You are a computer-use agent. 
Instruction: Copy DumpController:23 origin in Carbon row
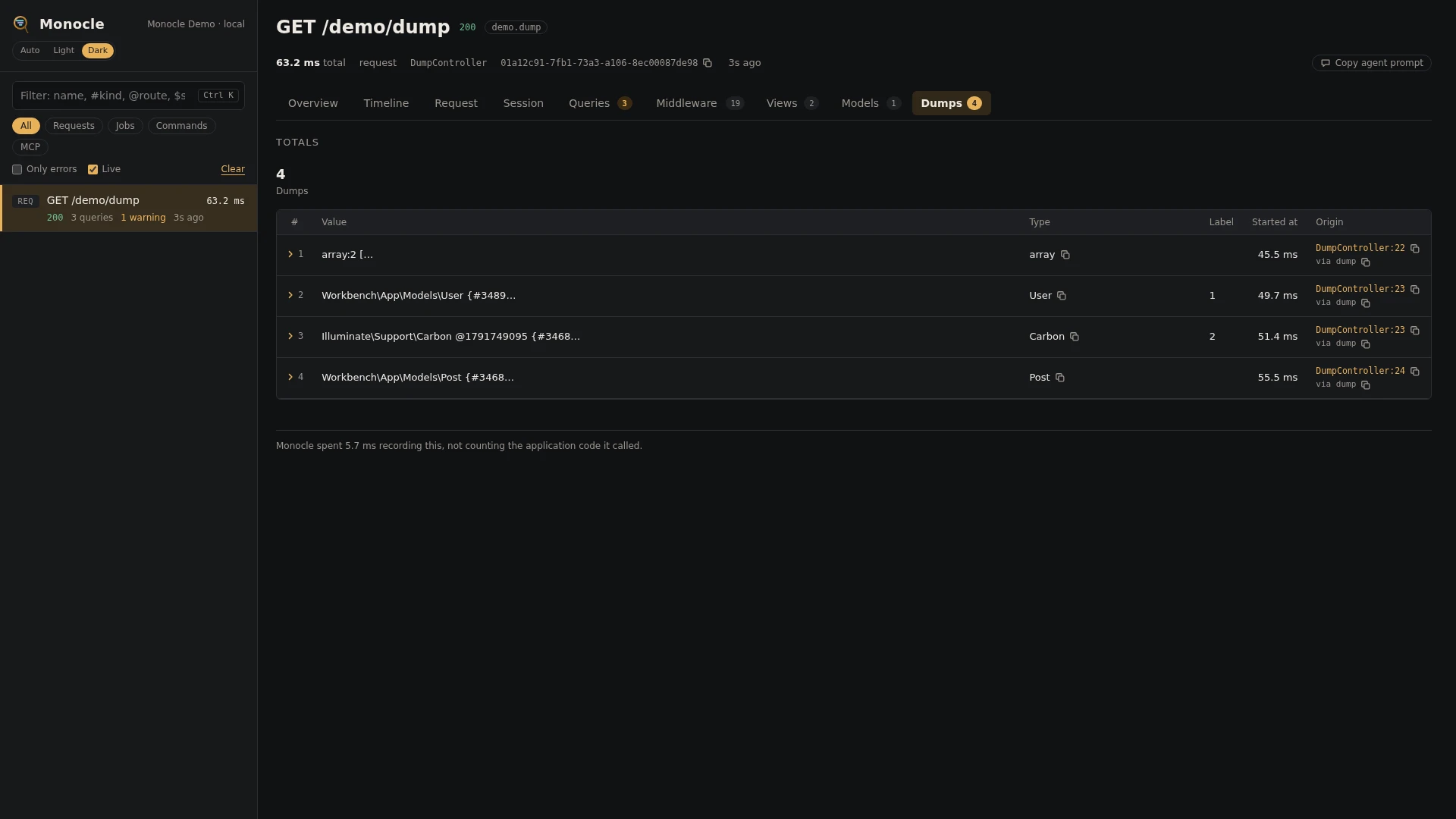[1415, 331]
